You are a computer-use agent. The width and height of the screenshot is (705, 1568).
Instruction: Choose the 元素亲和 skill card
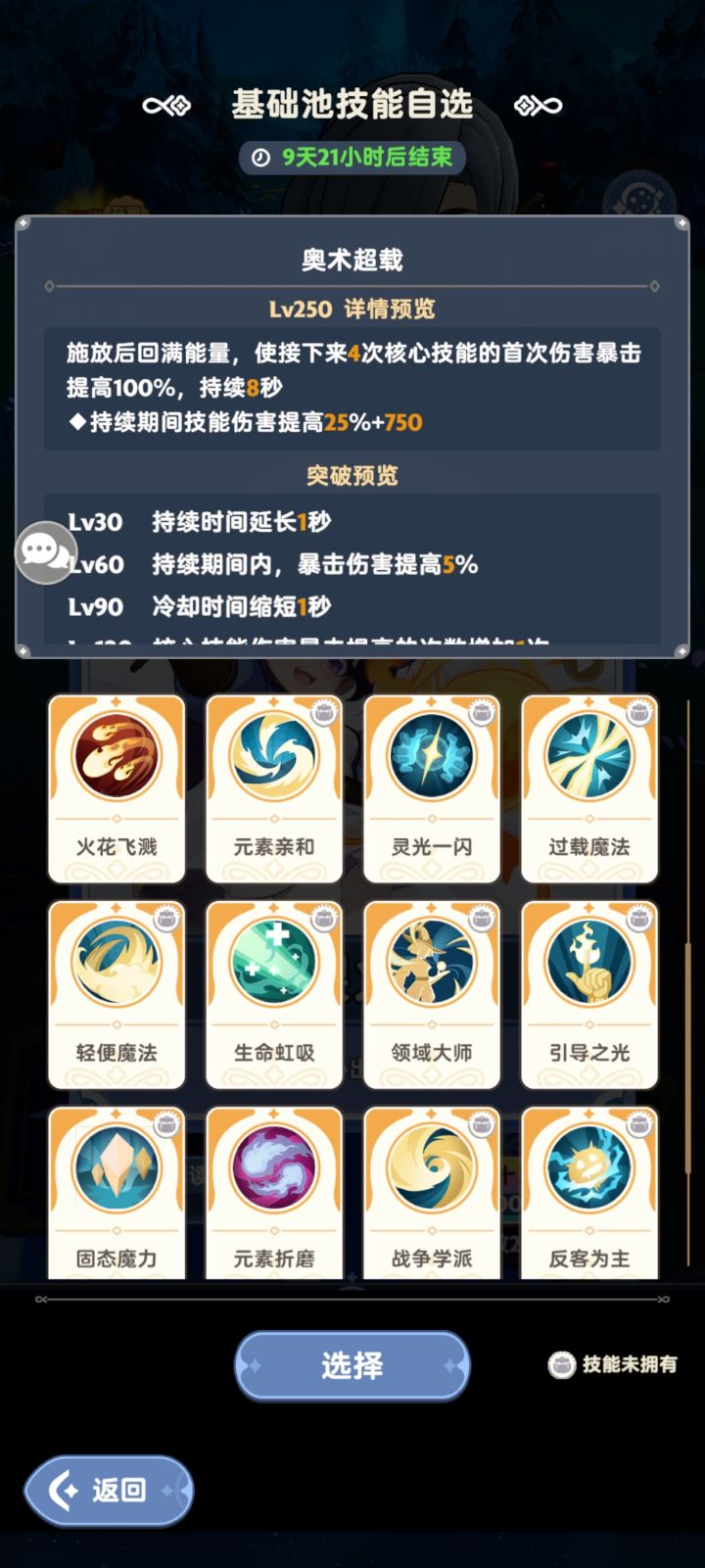(274, 788)
